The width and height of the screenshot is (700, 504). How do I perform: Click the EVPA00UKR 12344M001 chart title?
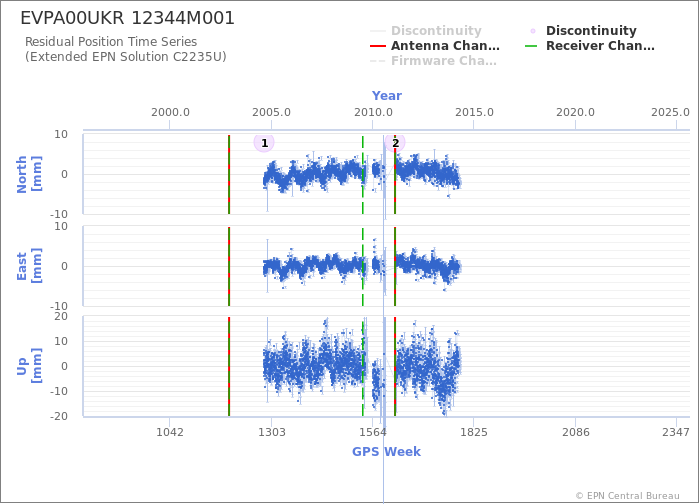coord(127,18)
